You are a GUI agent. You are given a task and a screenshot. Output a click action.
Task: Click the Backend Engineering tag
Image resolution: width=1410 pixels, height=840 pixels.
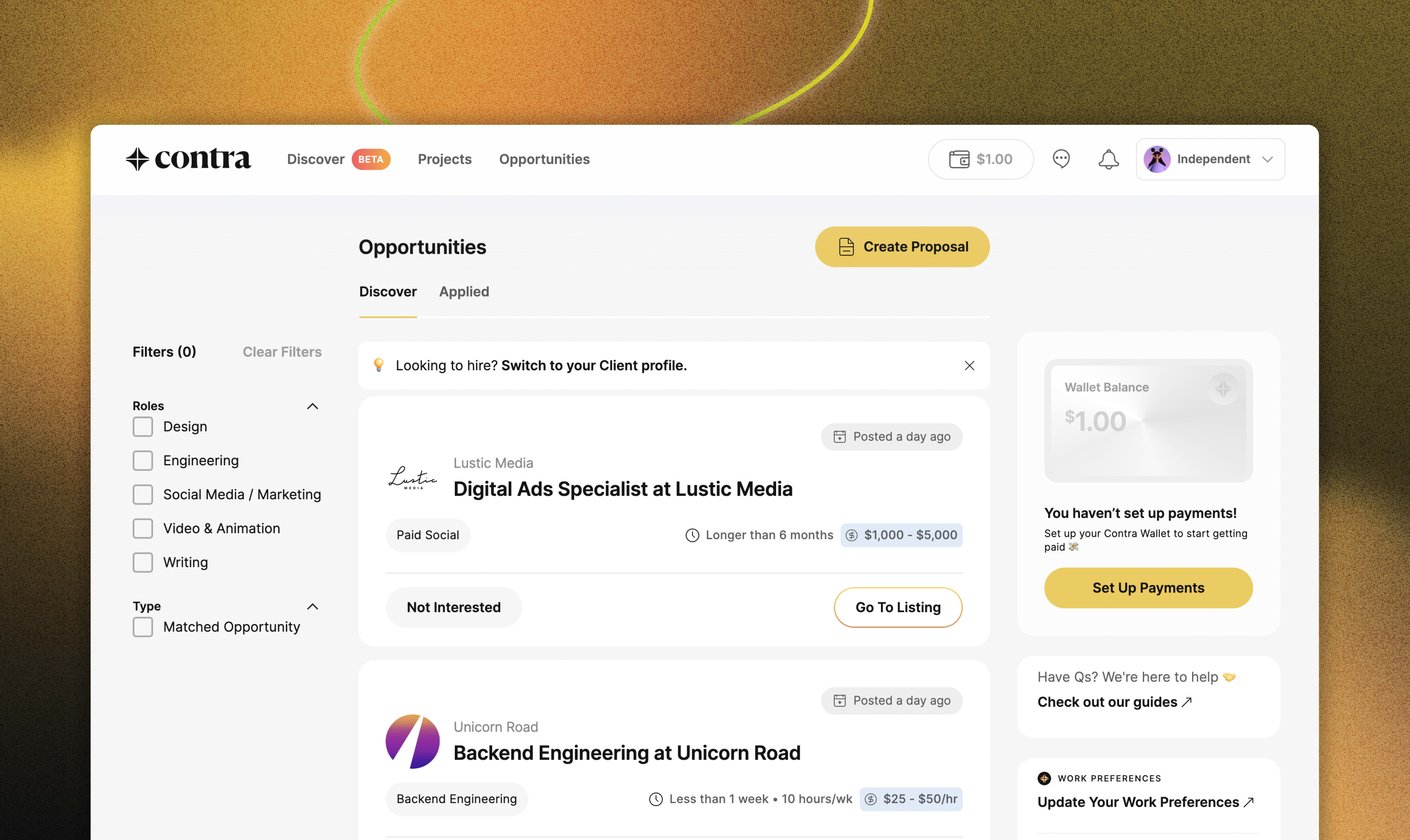pos(456,799)
